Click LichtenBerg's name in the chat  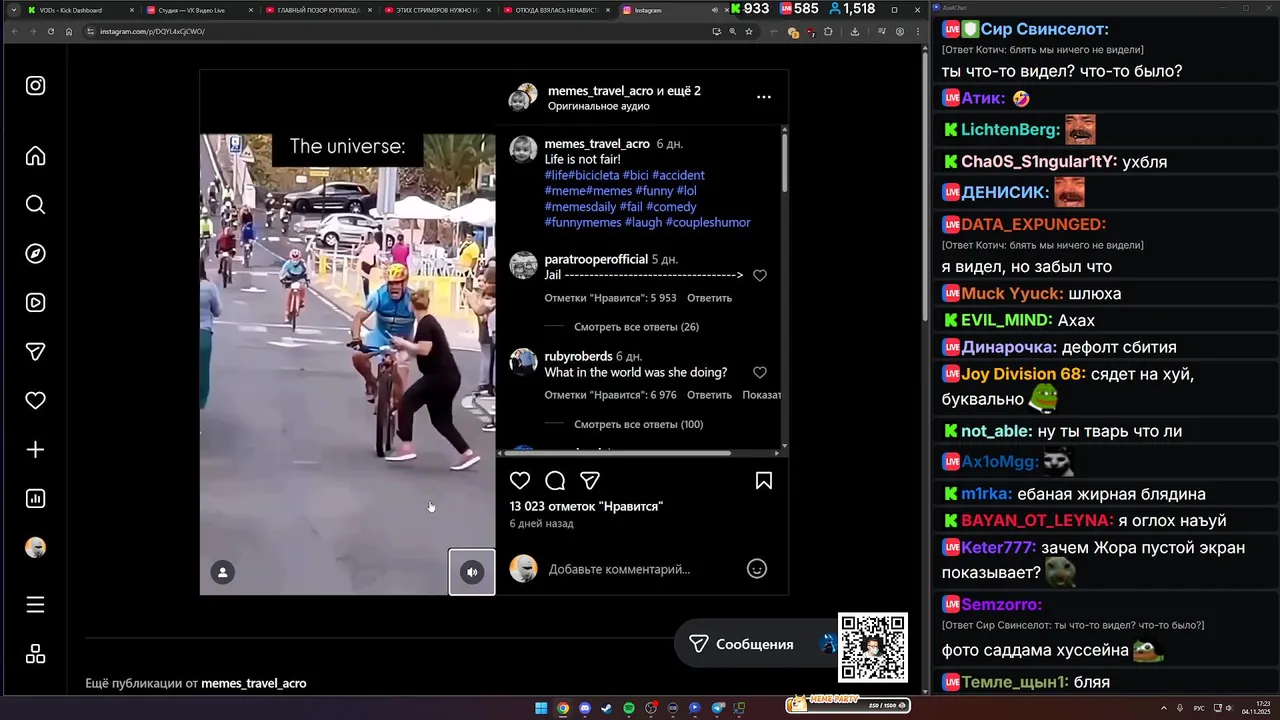coord(1008,130)
